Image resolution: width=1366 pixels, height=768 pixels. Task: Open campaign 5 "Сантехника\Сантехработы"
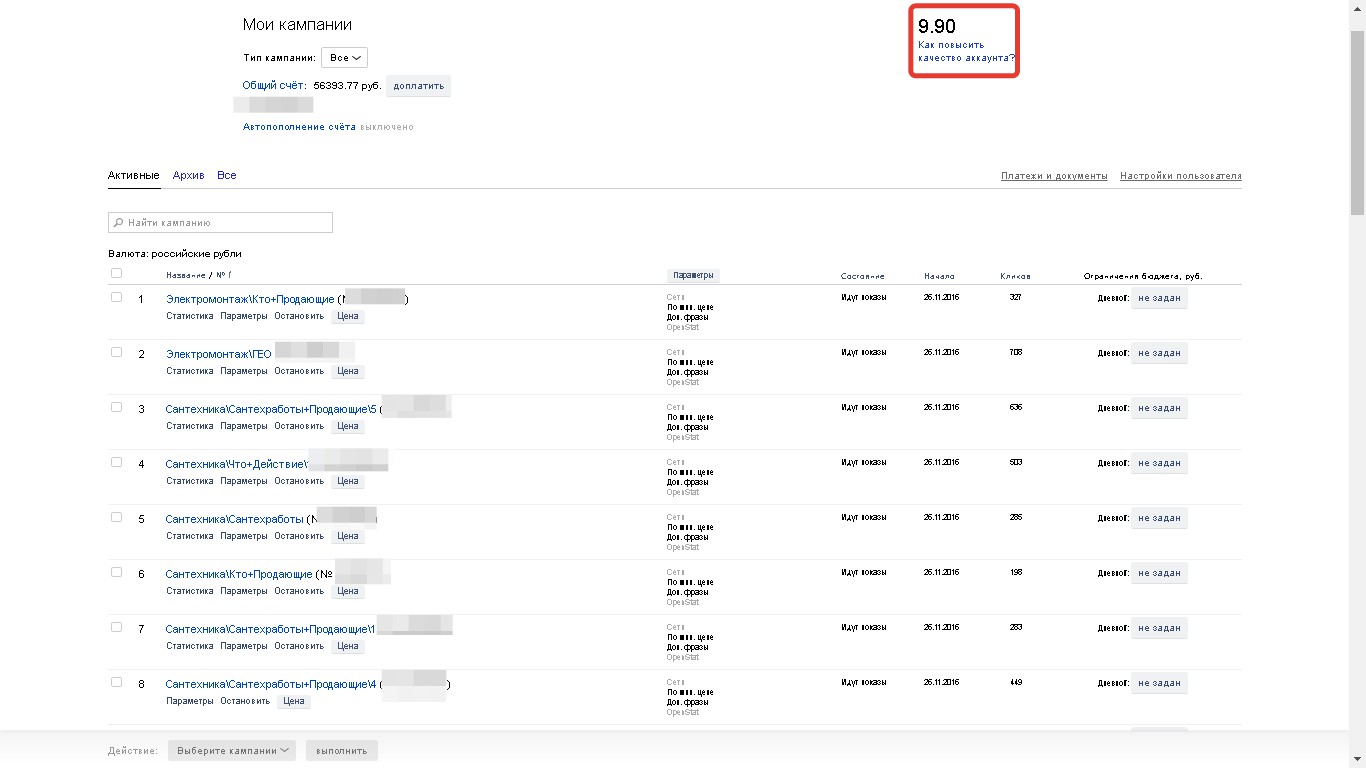coord(234,520)
